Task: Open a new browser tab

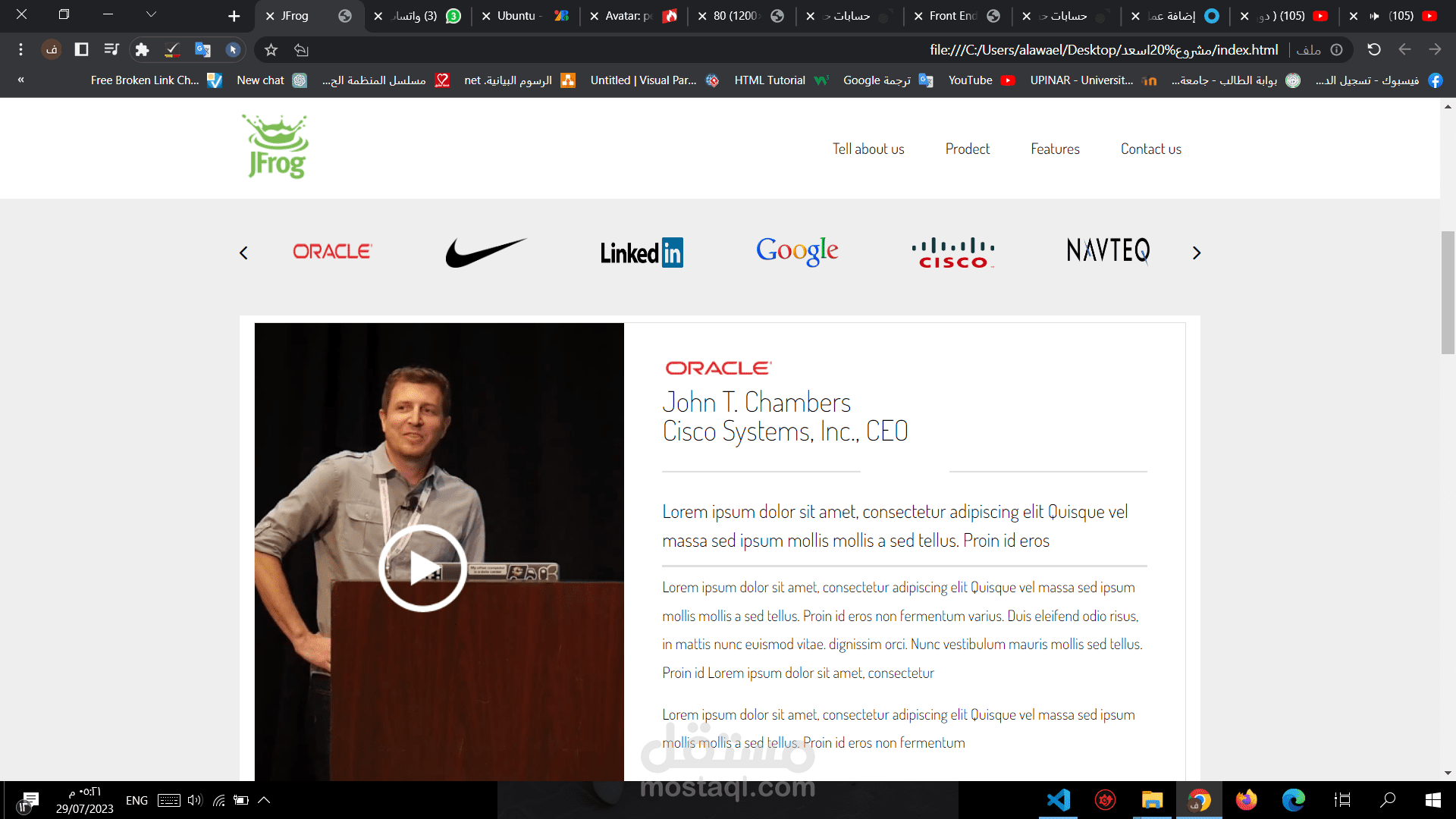Action: pyautogui.click(x=234, y=16)
